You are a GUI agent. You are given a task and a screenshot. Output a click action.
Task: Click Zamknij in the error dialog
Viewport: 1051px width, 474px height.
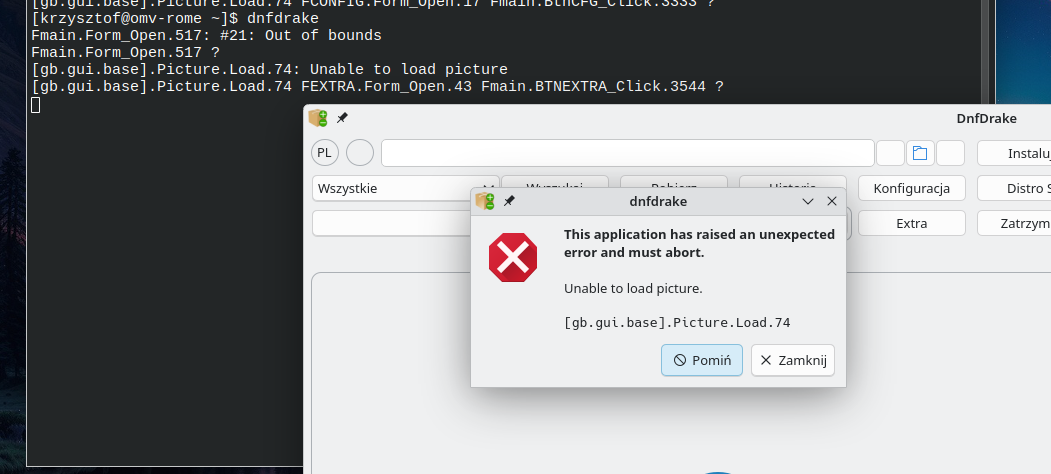(792, 360)
